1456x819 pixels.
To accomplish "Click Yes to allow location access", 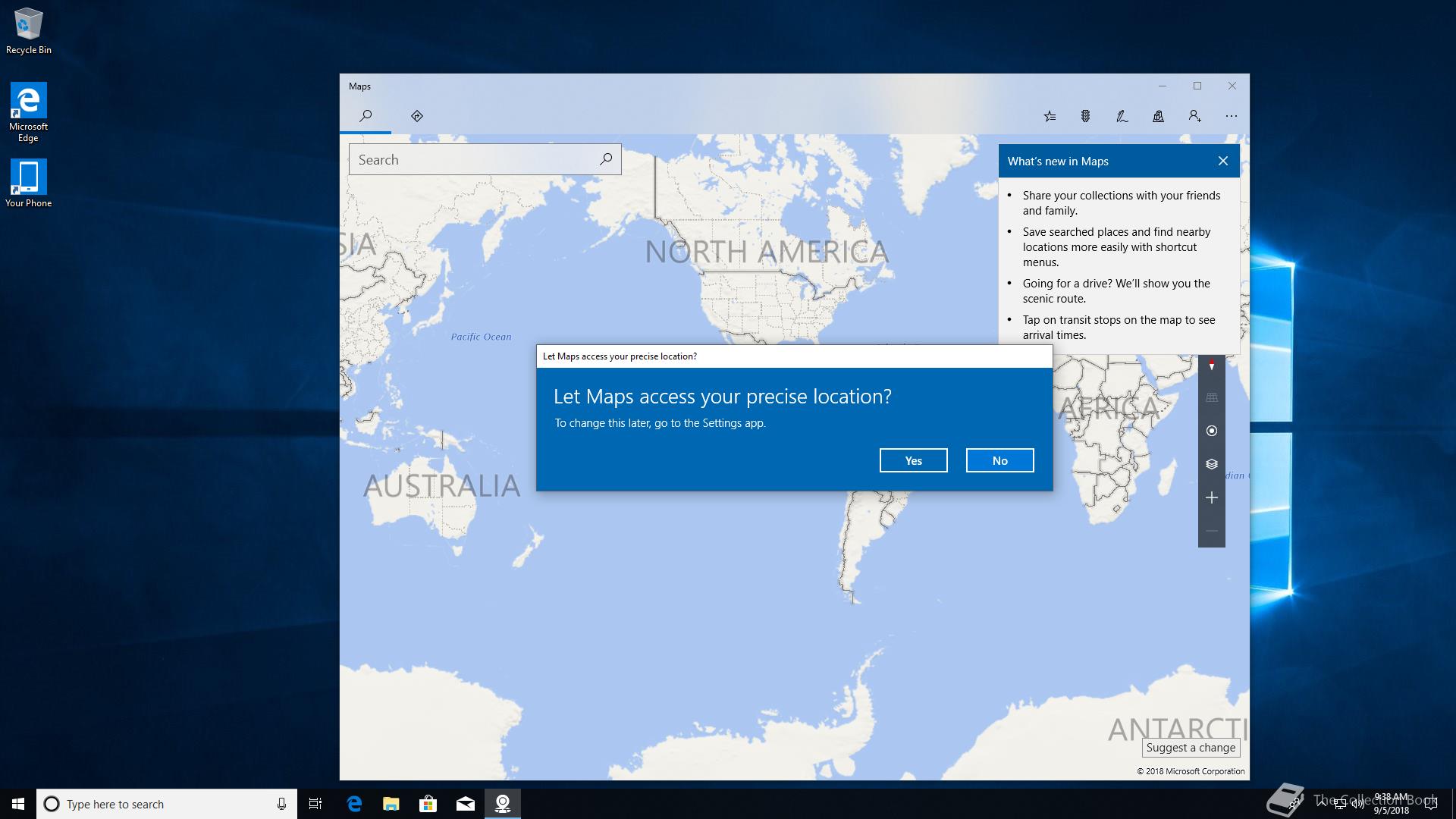I will (913, 460).
